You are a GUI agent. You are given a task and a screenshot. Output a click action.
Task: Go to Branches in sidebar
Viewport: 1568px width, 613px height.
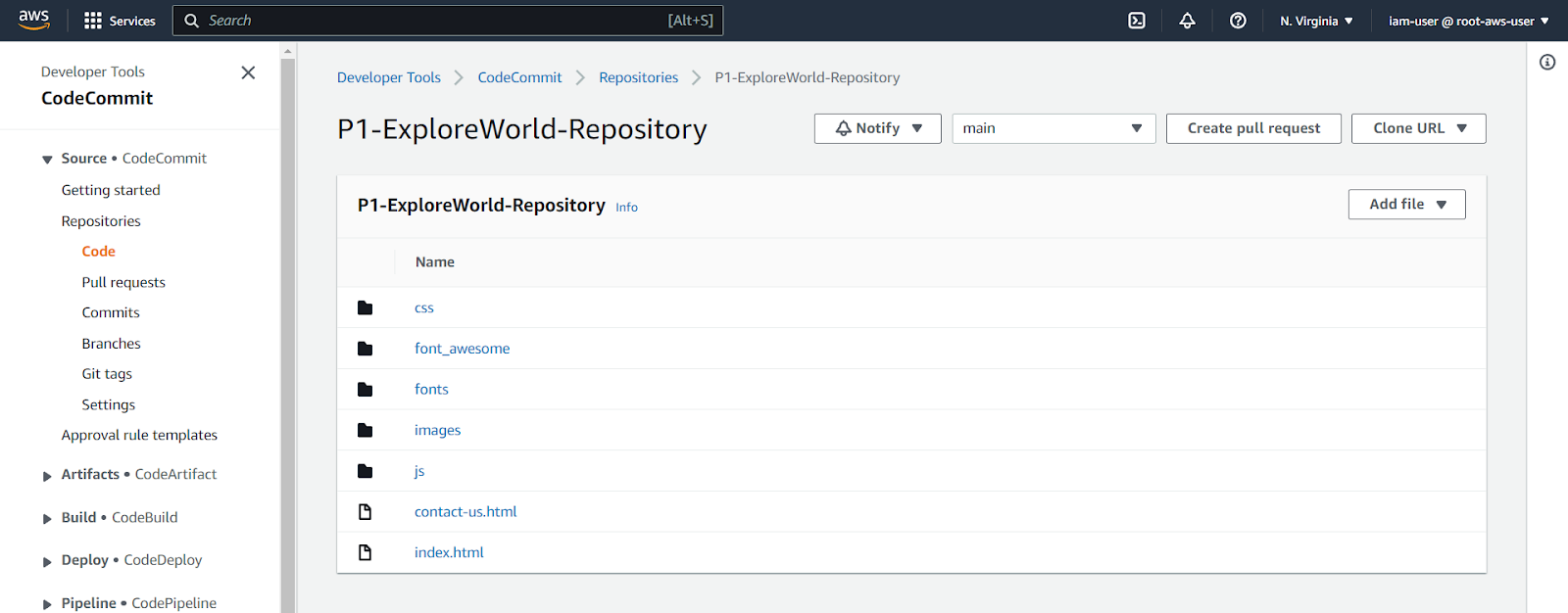click(111, 344)
